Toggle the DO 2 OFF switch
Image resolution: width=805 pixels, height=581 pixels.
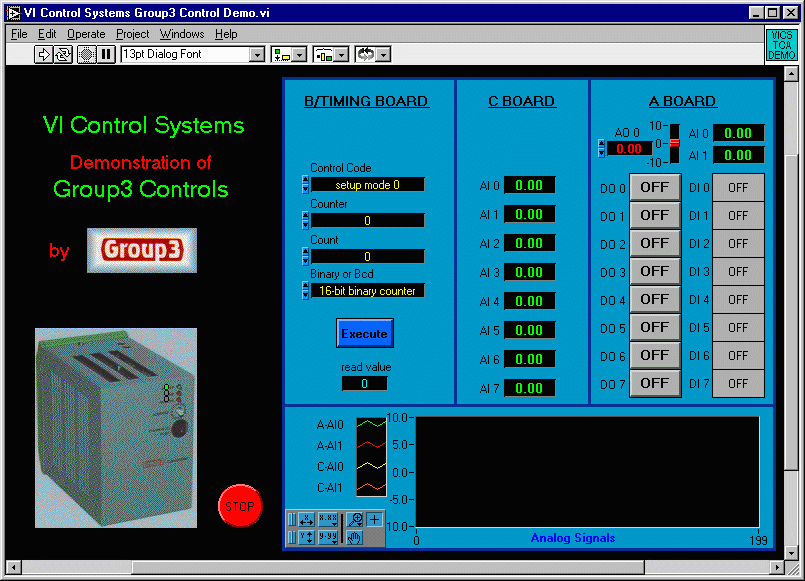click(655, 243)
